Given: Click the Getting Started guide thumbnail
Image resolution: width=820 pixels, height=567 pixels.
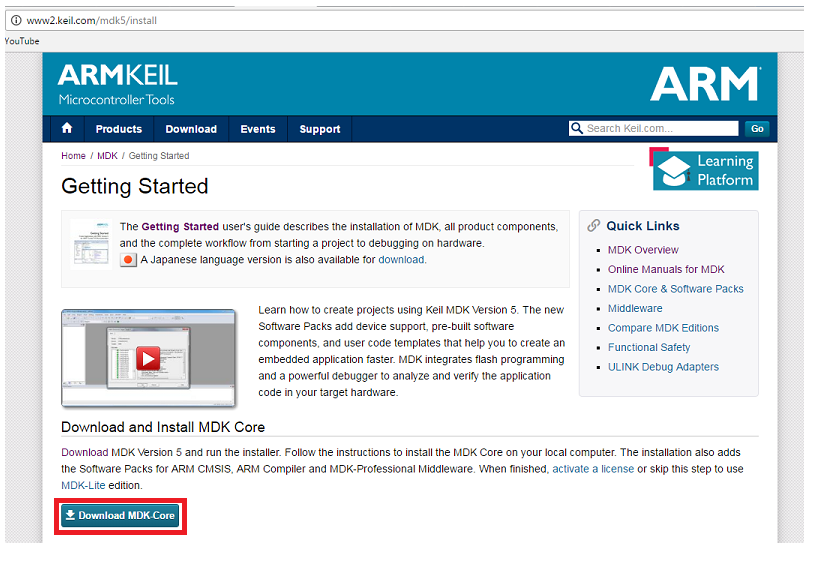Looking at the screenshot, I should [91, 244].
